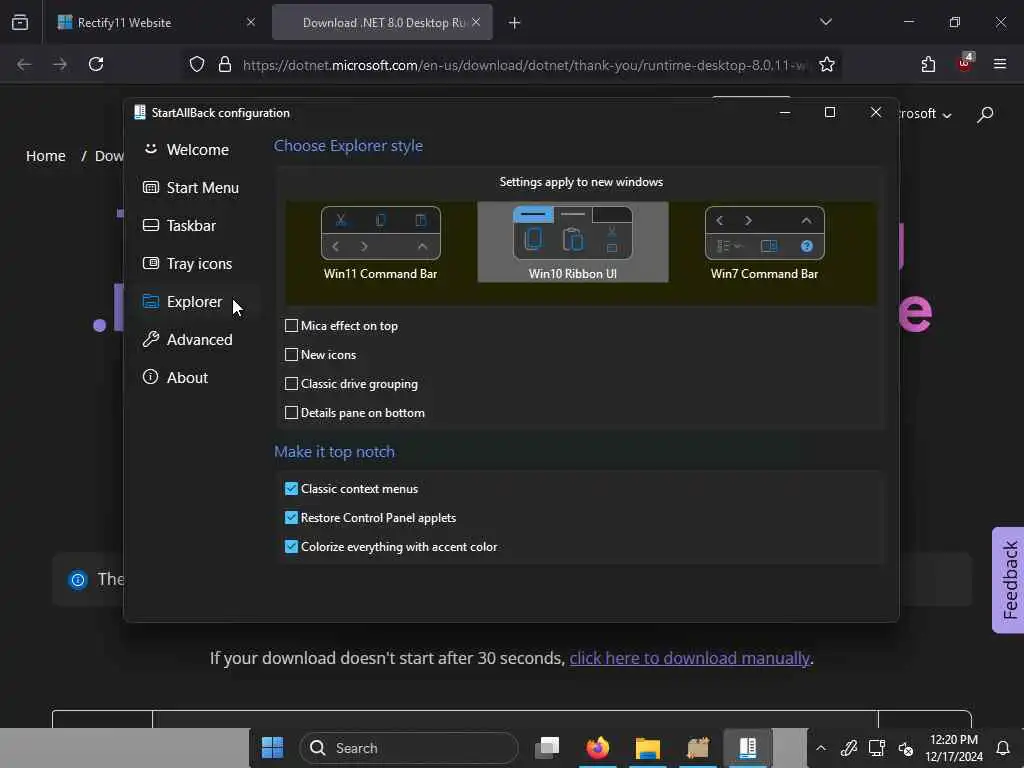Show hidden tray icons chevron
Image resolution: width=1024 pixels, height=768 pixels.
coord(821,748)
